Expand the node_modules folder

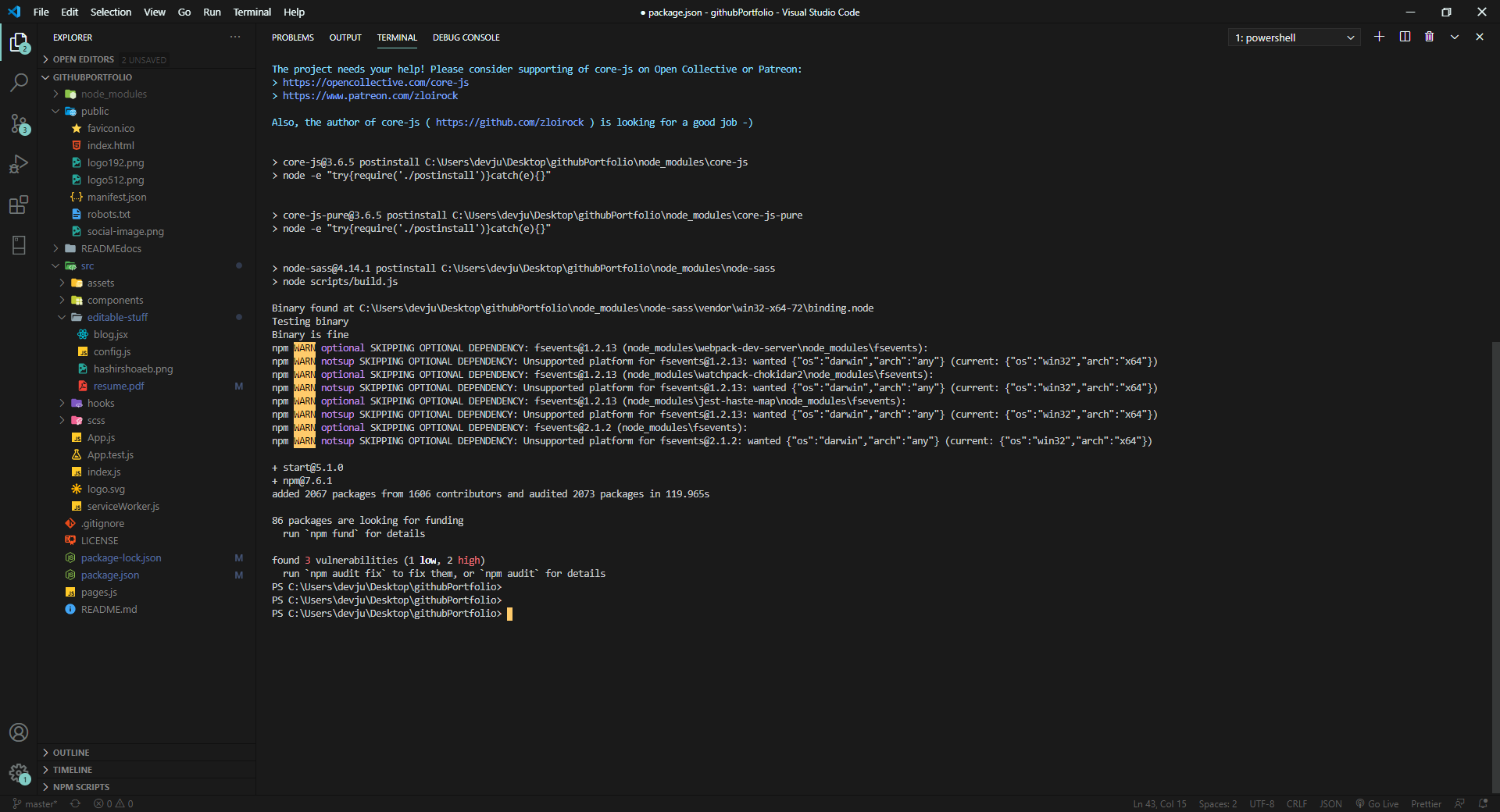[x=147, y=94]
